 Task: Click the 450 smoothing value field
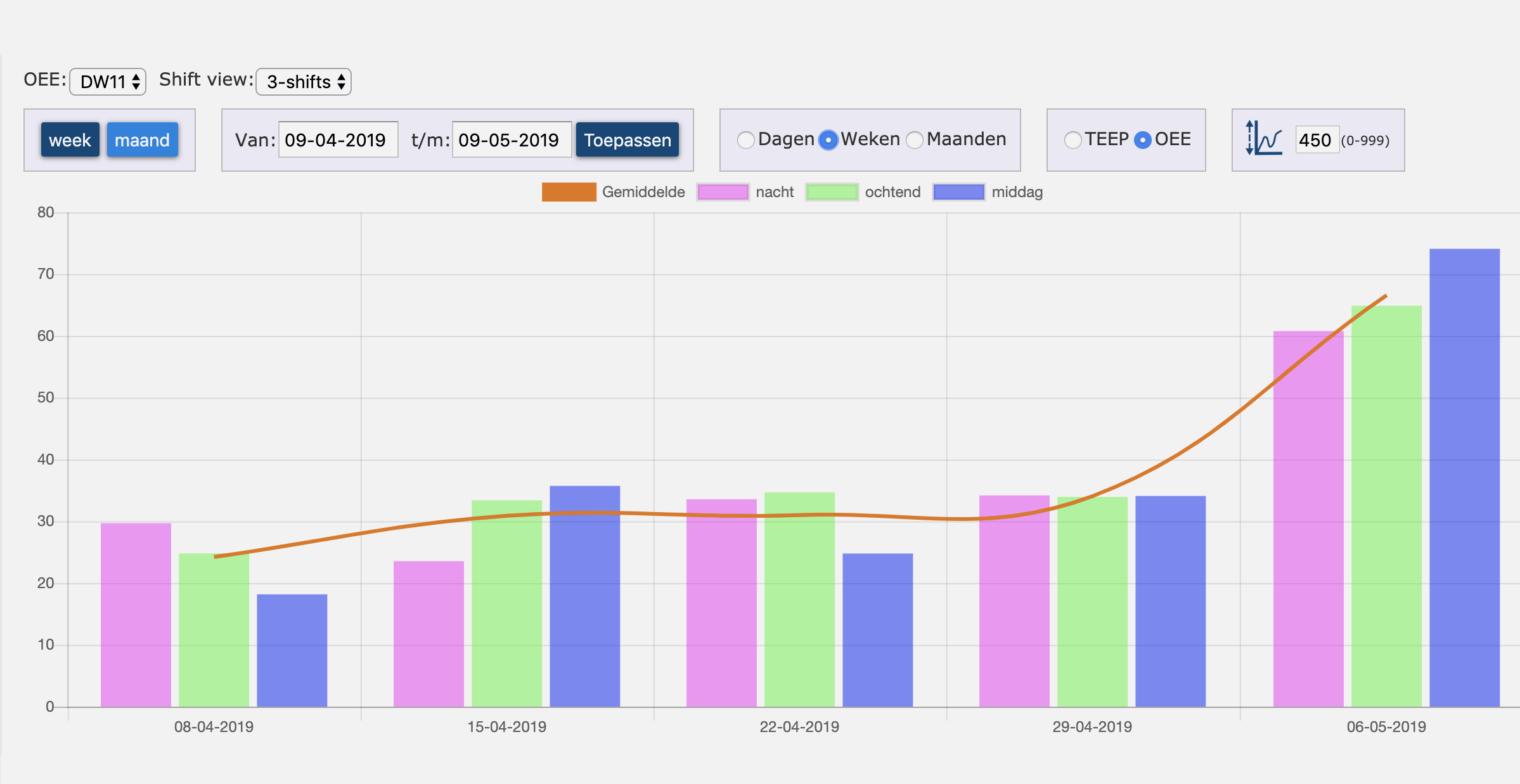[x=1316, y=140]
